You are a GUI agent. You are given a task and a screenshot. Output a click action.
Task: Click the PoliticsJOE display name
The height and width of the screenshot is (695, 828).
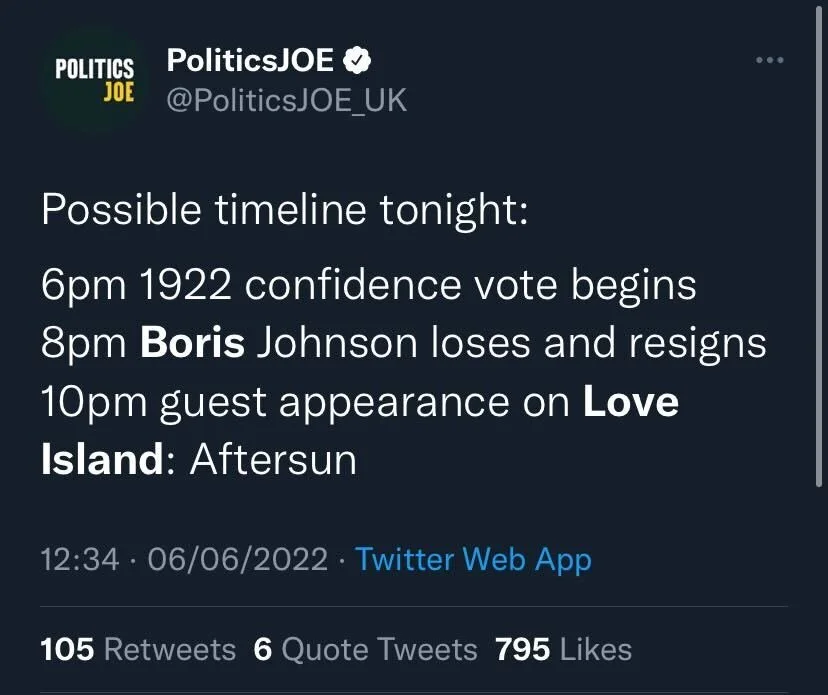coord(250,60)
